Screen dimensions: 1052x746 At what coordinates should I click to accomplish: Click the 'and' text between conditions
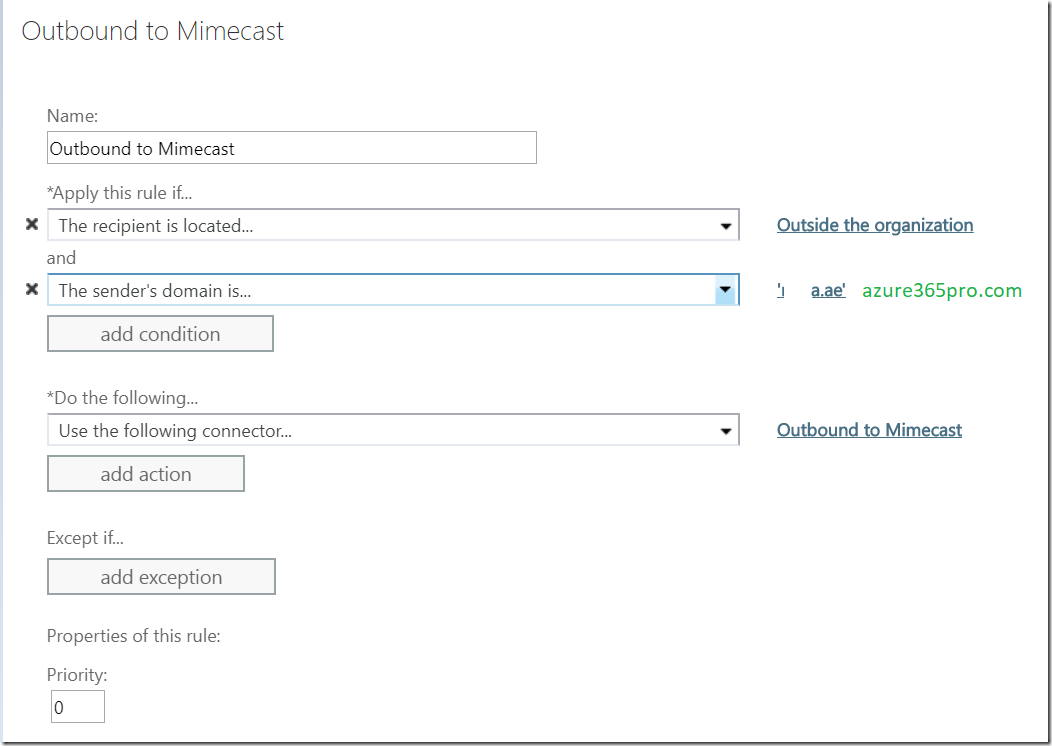[x=61, y=258]
